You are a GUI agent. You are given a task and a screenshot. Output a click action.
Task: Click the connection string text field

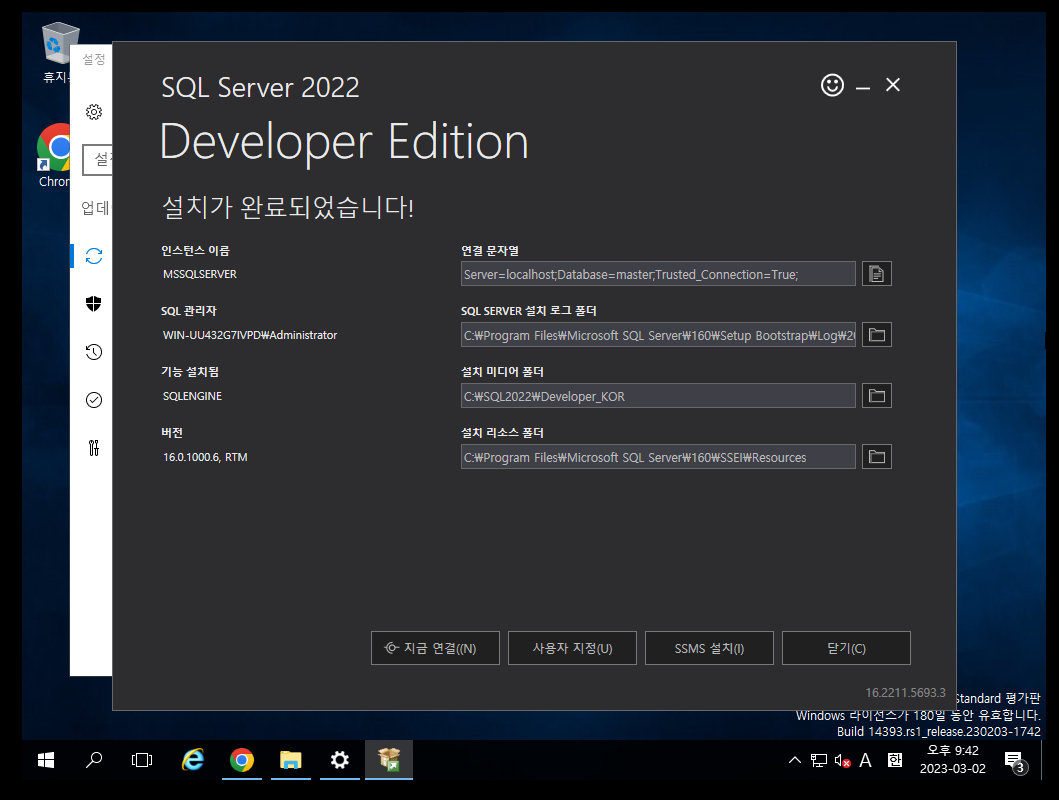click(658, 274)
